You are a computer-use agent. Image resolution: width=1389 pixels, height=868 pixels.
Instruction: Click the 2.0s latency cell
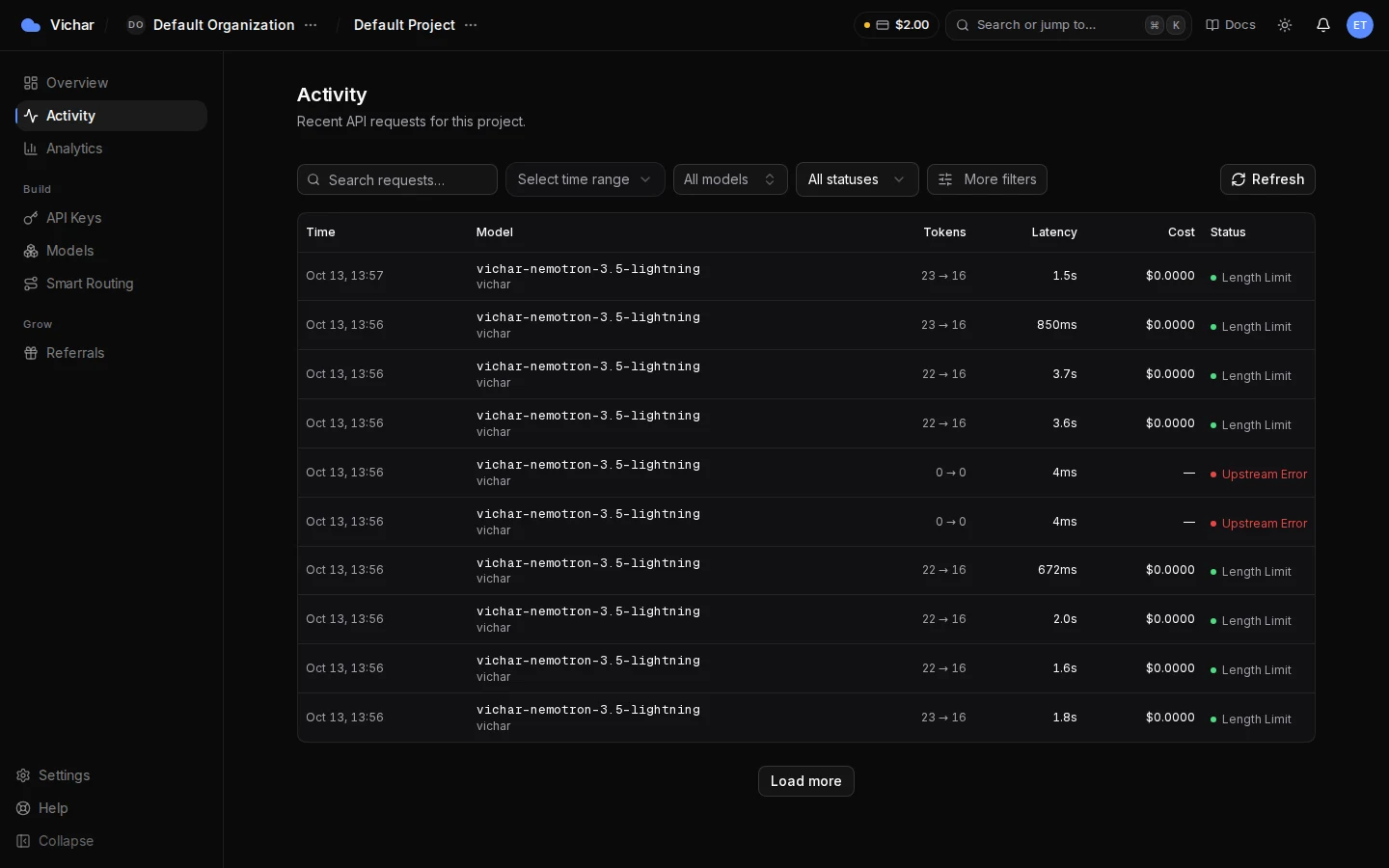tap(1064, 619)
